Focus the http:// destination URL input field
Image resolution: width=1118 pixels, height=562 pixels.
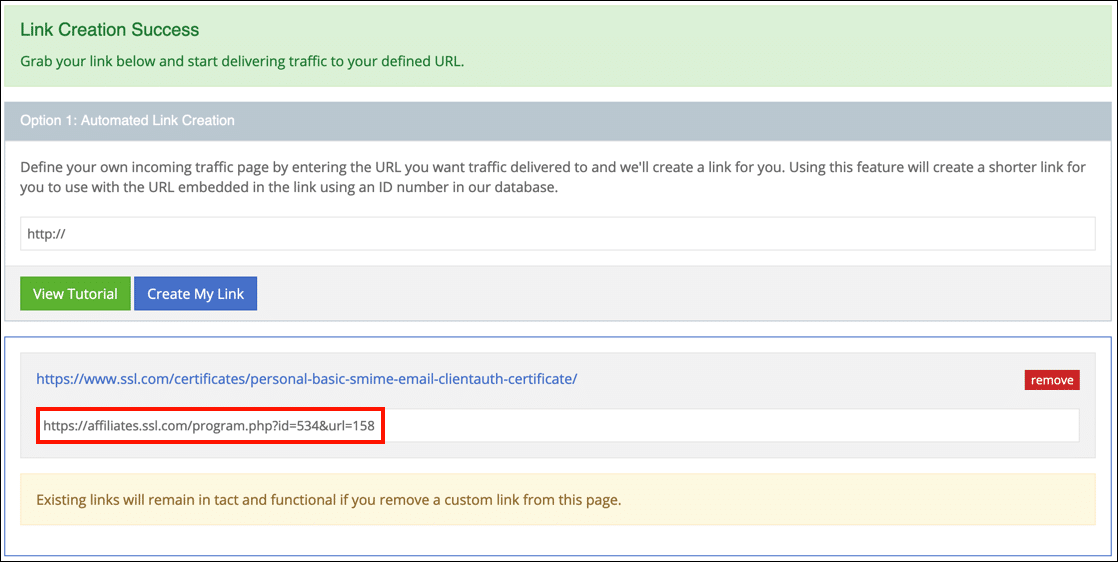tap(557, 234)
